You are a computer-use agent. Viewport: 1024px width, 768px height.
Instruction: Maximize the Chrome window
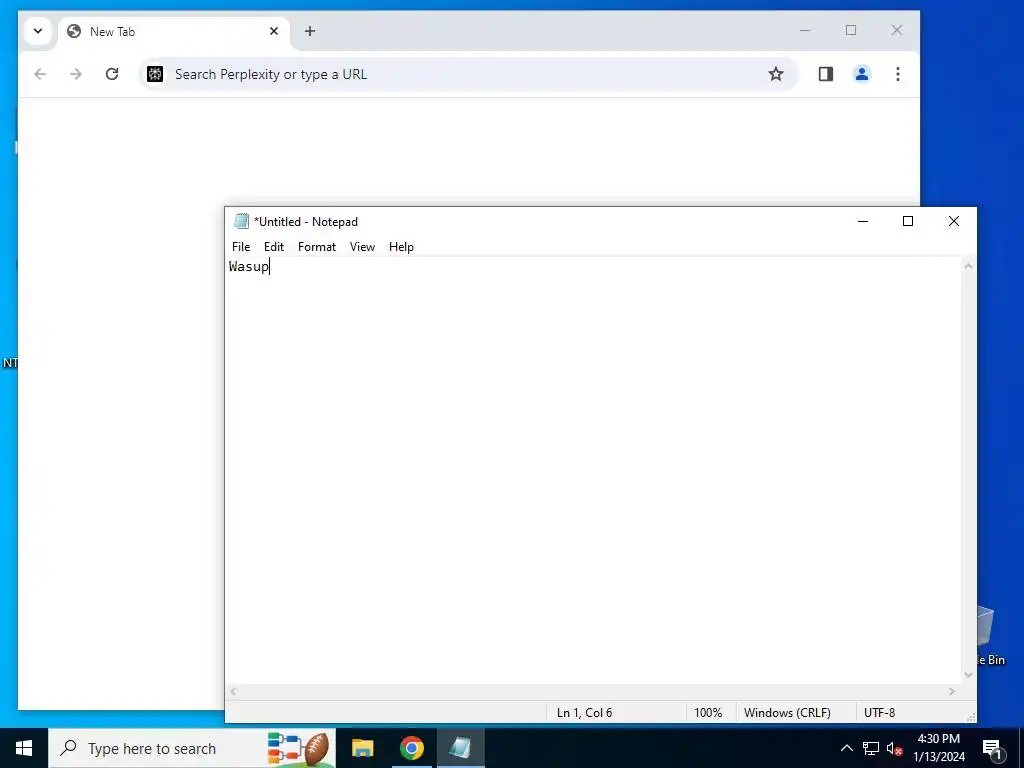point(851,30)
